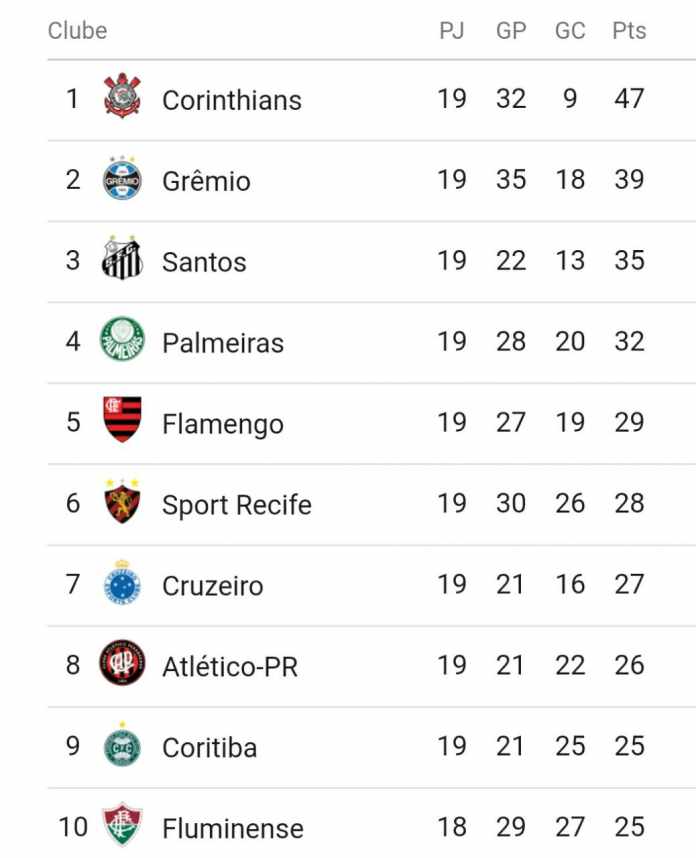
Task: Open the Grêmio team name link
Action: 206,181
